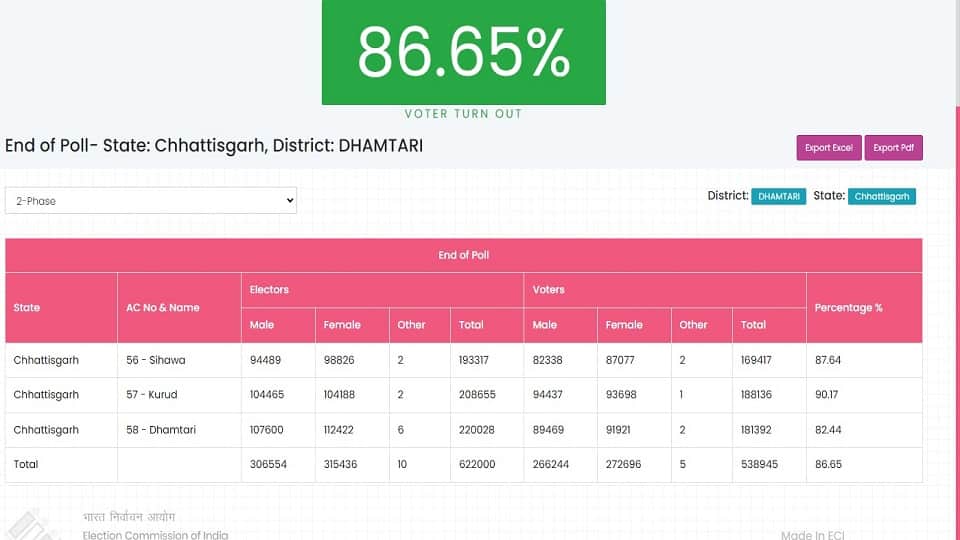Image resolution: width=960 pixels, height=540 pixels.
Task: Click the Electors Female sub-header
Action: pos(352,325)
